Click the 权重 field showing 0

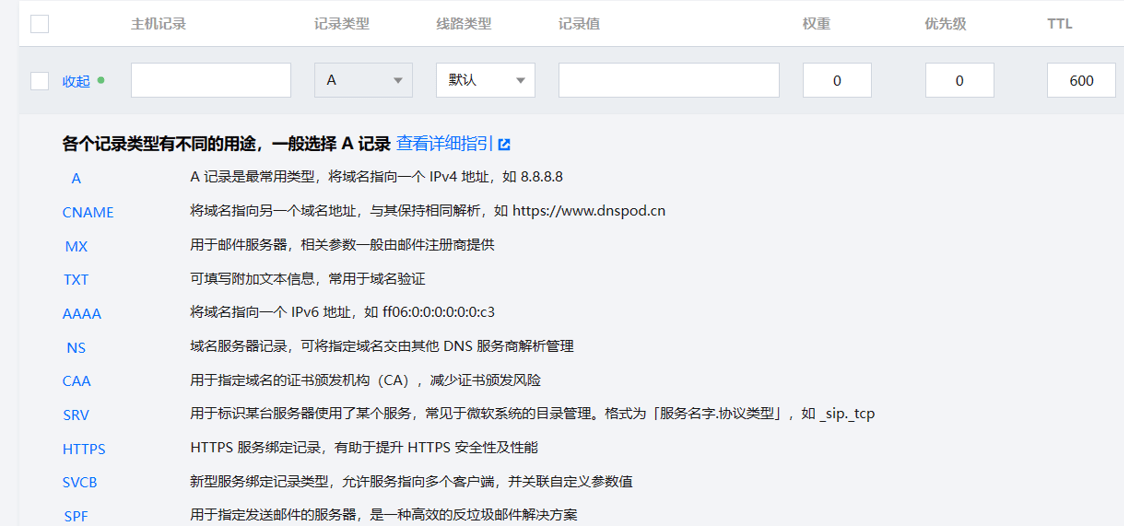pos(837,80)
